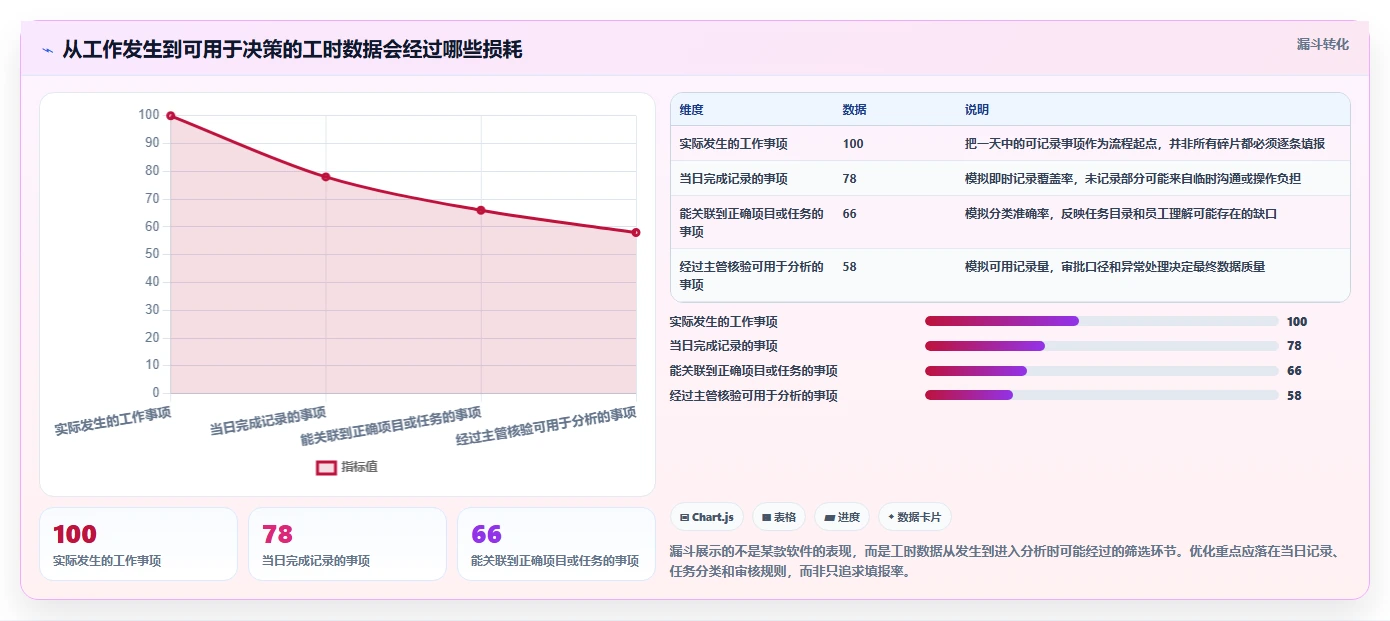The width and height of the screenshot is (1390, 621).
Task: Click the chart data point at value 78
Action: pyautogui.click(x=326, y=177)
